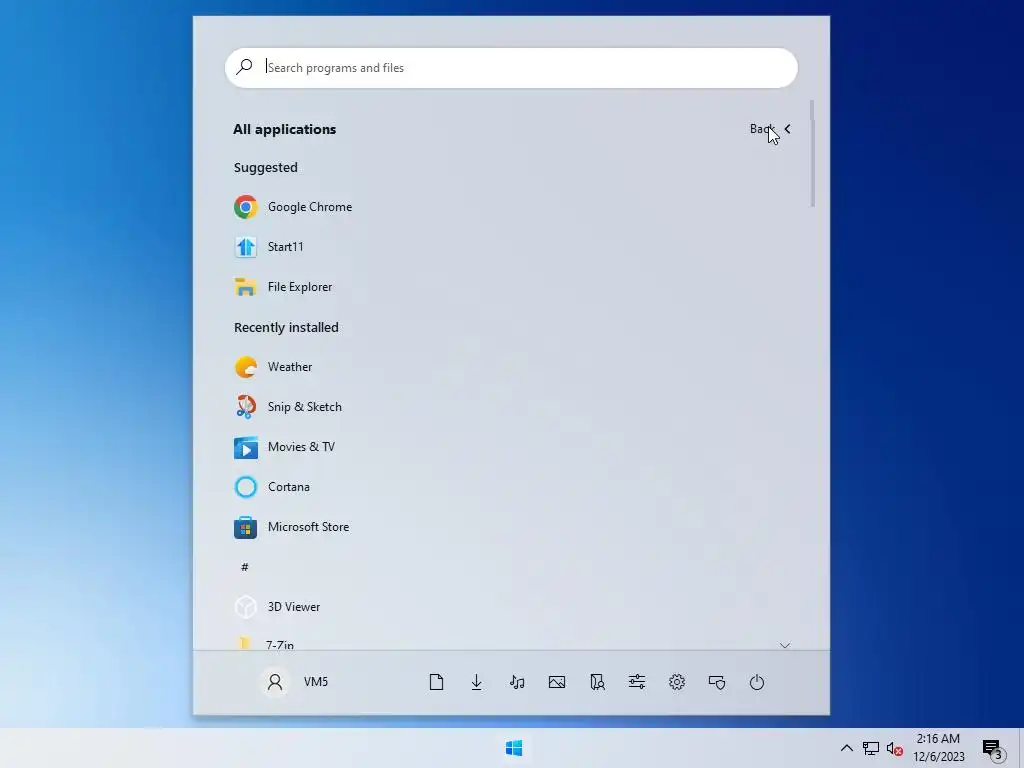This screenshot has width=1024, height=768.
Task: Open the Pictures shortcut icon
Action: [557, 682]
